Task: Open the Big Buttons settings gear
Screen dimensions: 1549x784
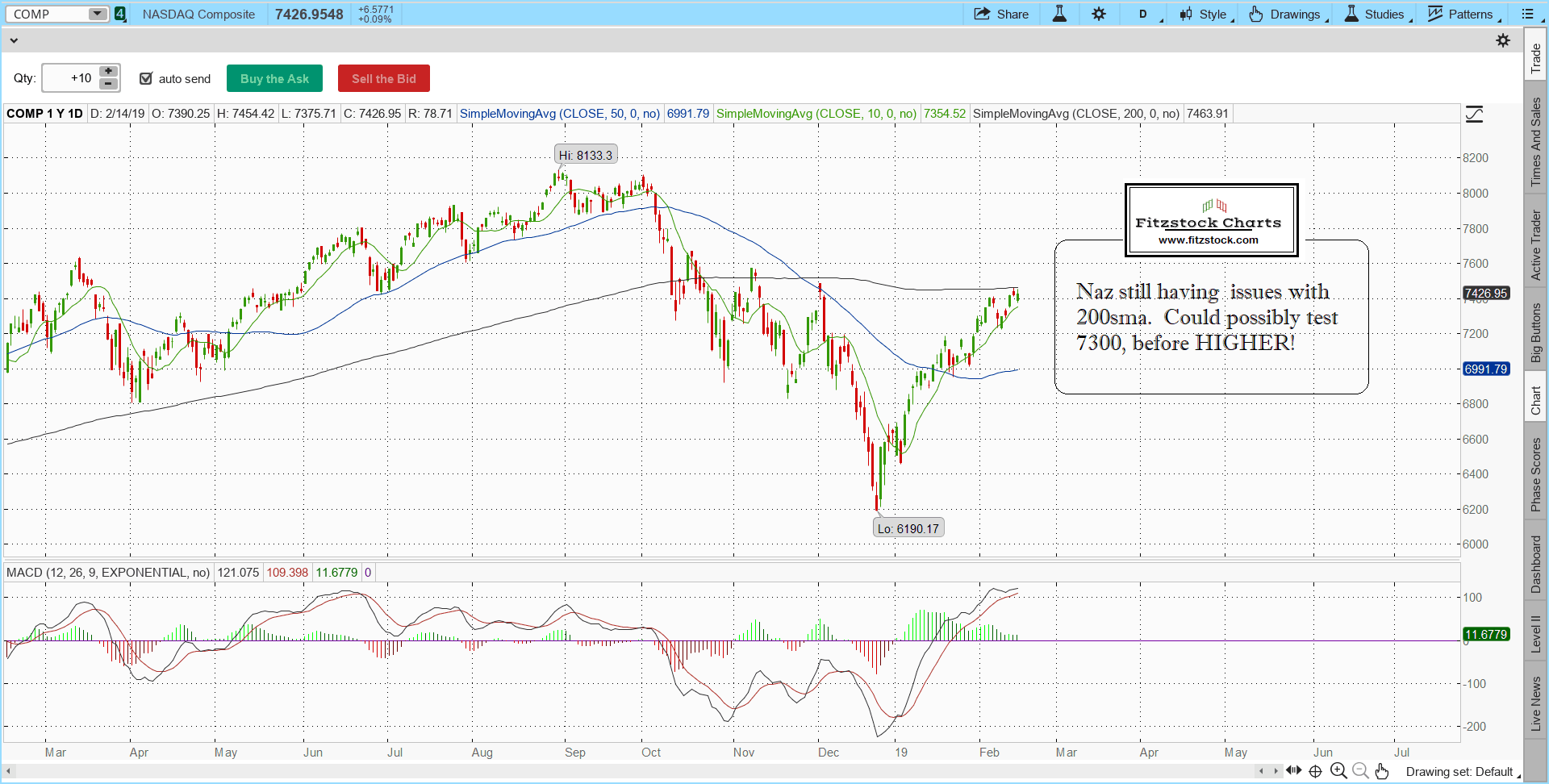Action: click(x=1503, y=40)
